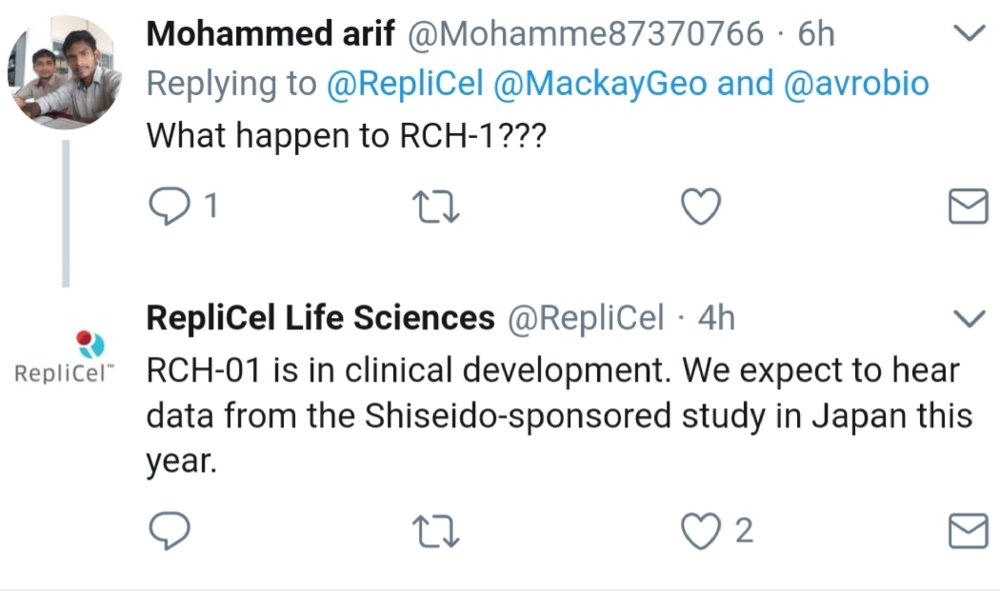This screenshot has width=1000, height=591.
Task: Click the 4h timestamp on RepliCel's reply
Action: (715, 319)
